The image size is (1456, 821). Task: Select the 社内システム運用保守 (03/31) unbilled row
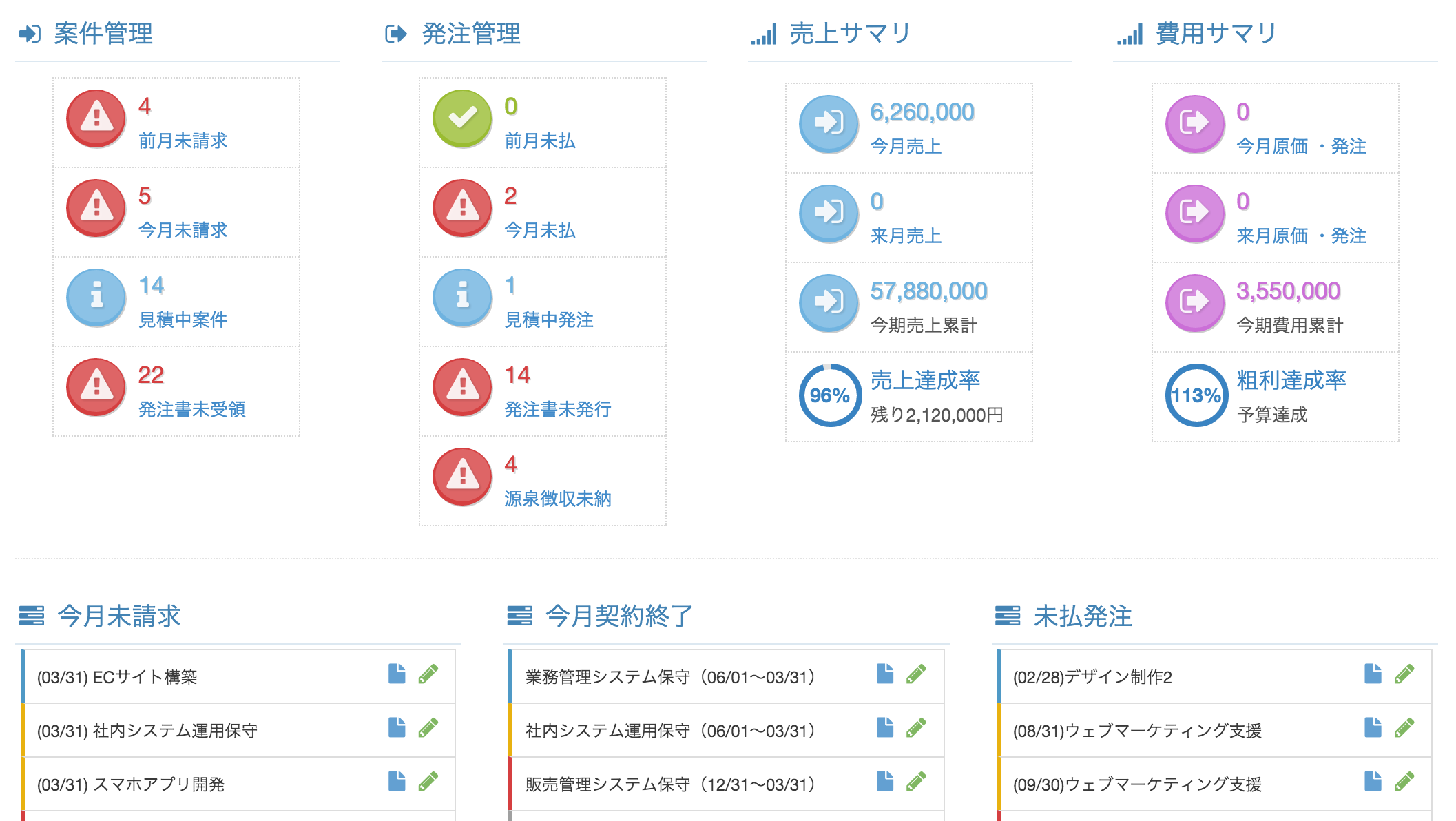(x=147, y=731)
